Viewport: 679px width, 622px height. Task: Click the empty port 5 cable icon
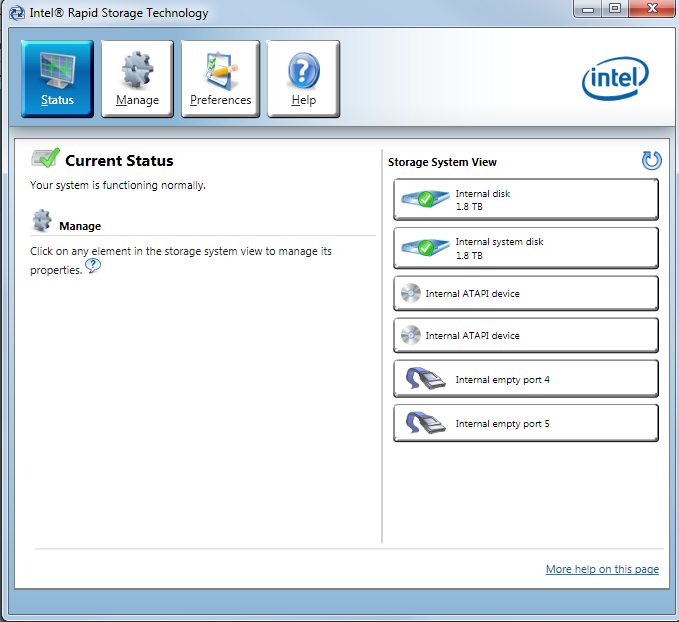(x=425, y=422)
